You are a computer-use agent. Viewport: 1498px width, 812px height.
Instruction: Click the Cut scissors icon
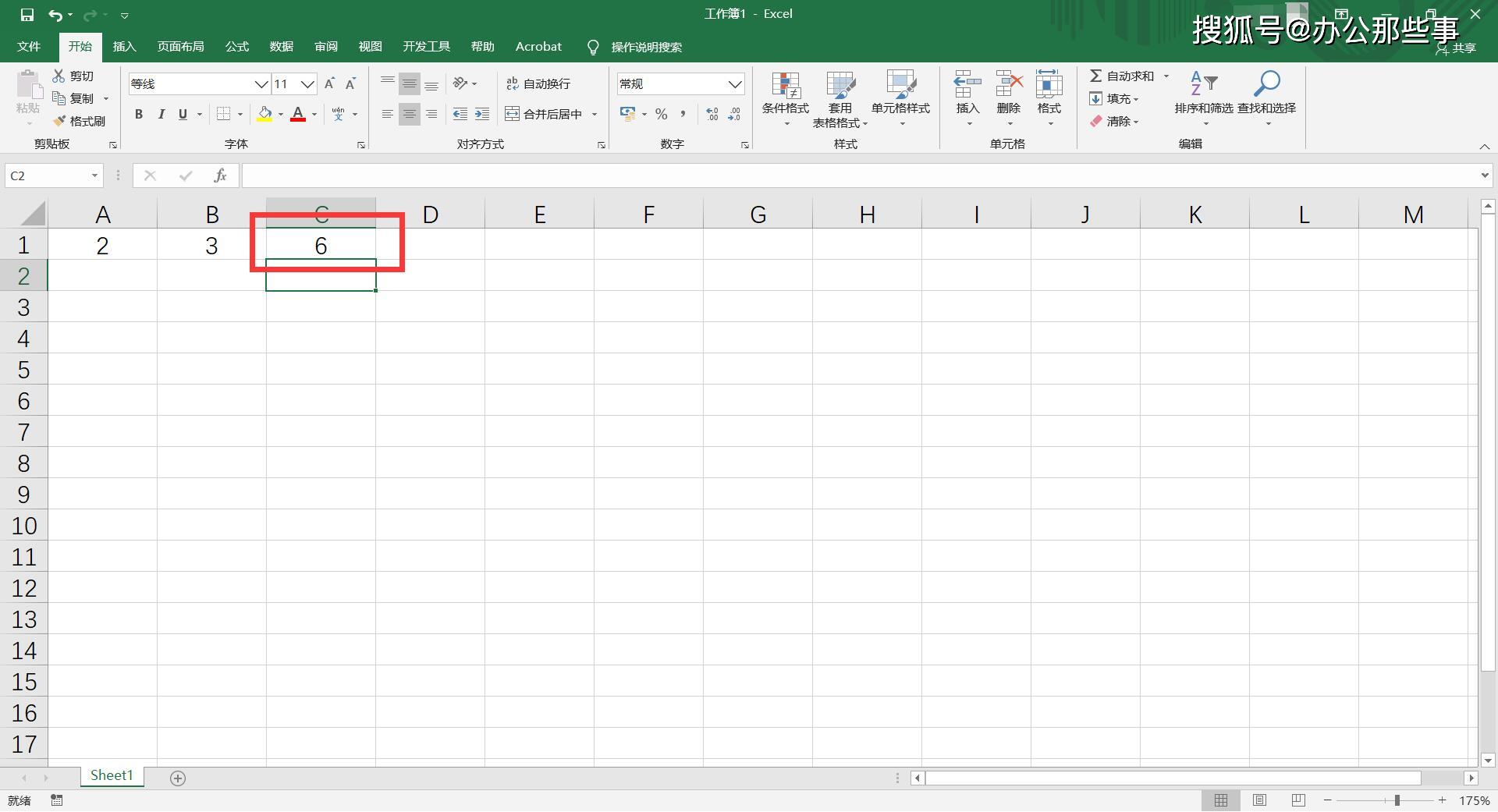(x=59, y=76)
